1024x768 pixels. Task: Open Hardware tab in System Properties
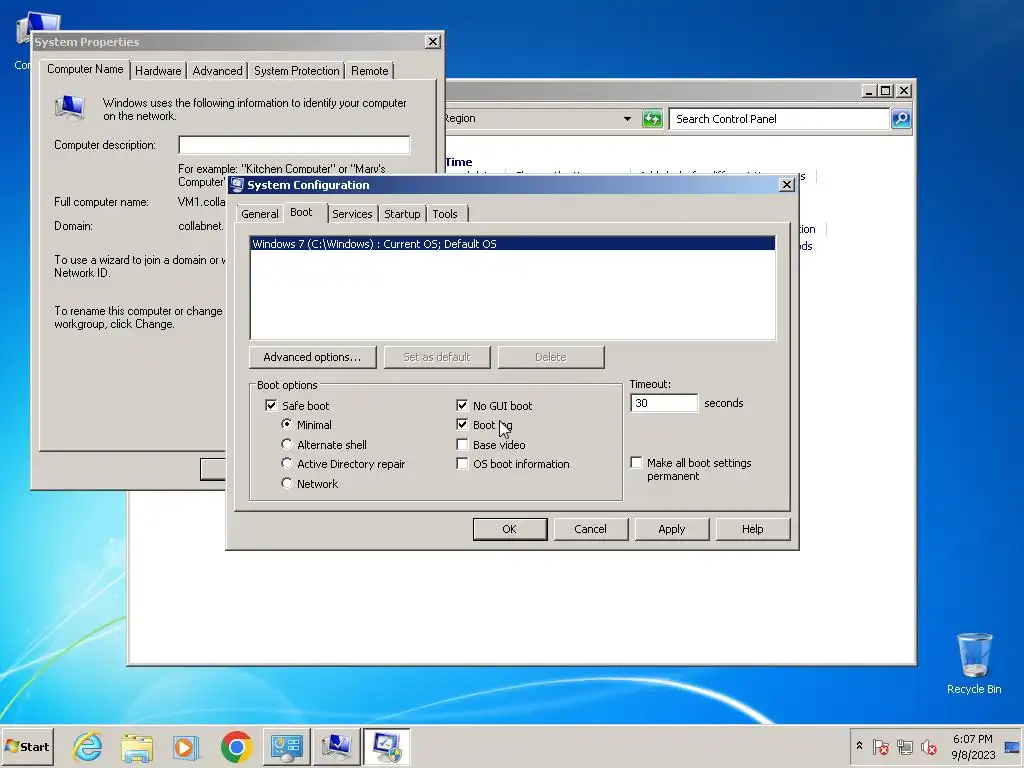pyautogui.click(x=158, y=71)
